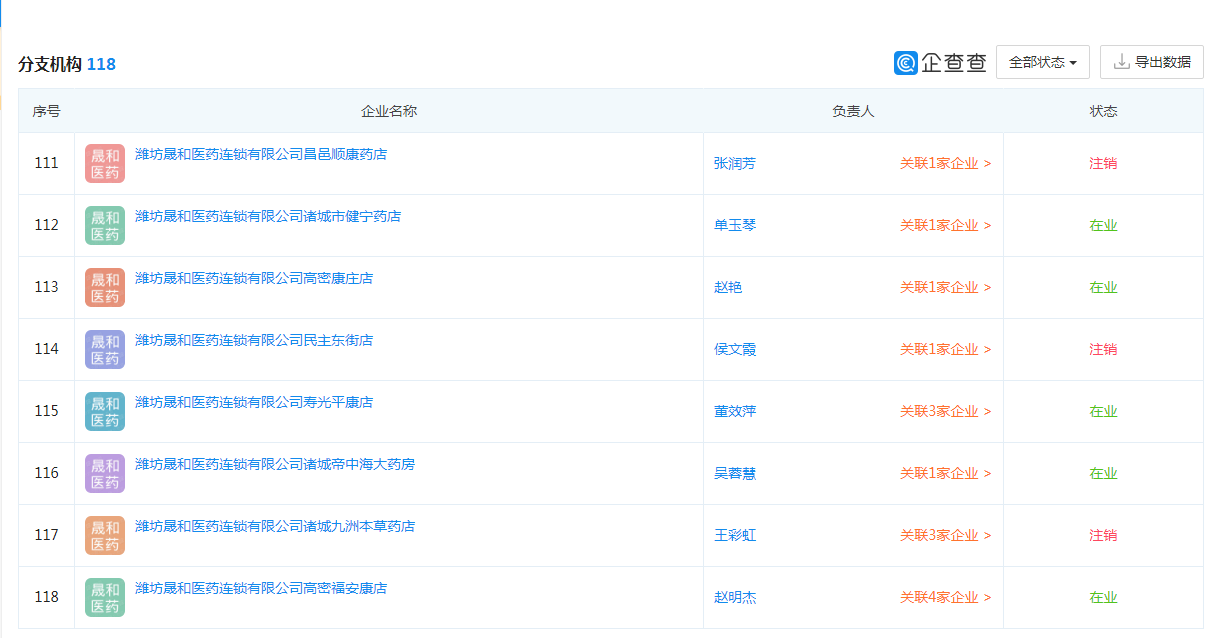Expand 关联1家企业 for 单玉琴

tap(945, 225)
